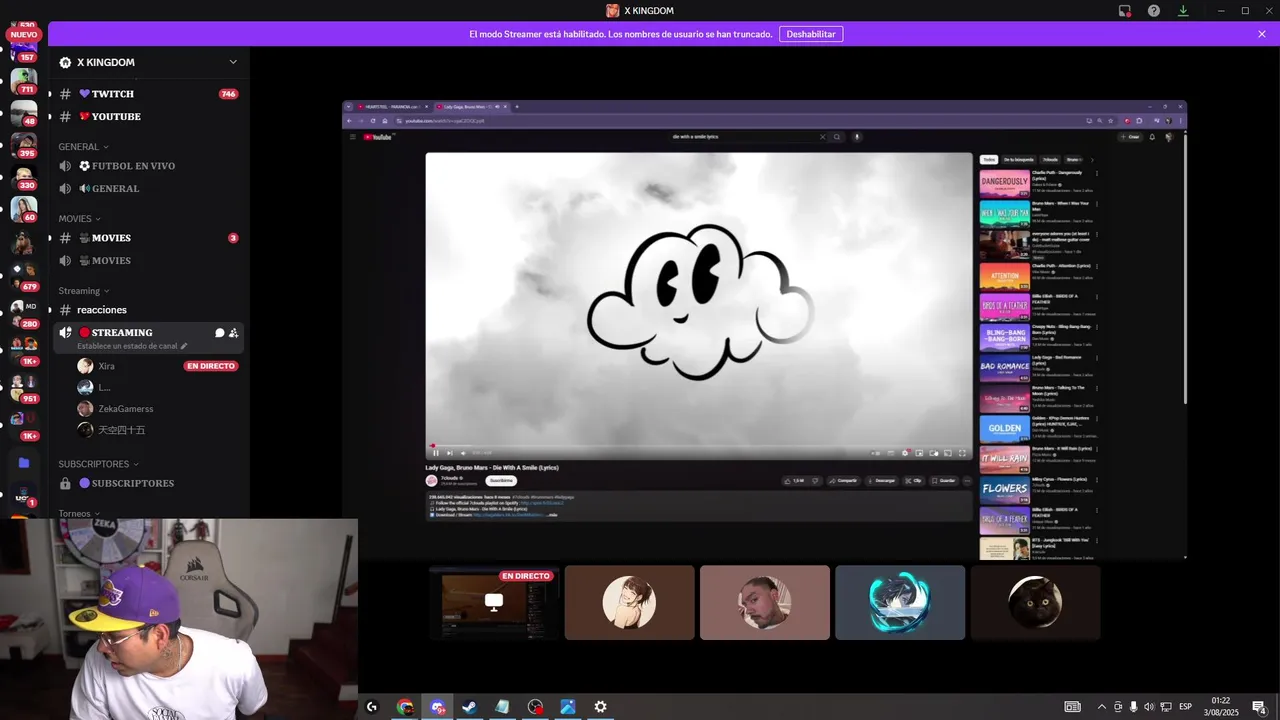The height and width of the screenshot is (720, 1280).
Task: Click the green Discord update download icon
Action: click(x=1183, y=11)
